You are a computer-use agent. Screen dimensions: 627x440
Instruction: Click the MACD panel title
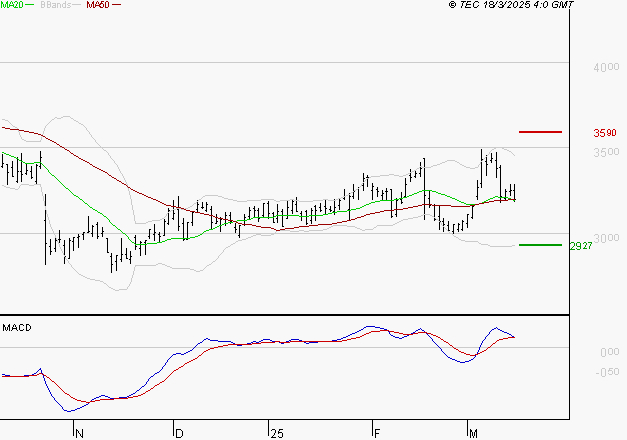click(x=17, y=327)
